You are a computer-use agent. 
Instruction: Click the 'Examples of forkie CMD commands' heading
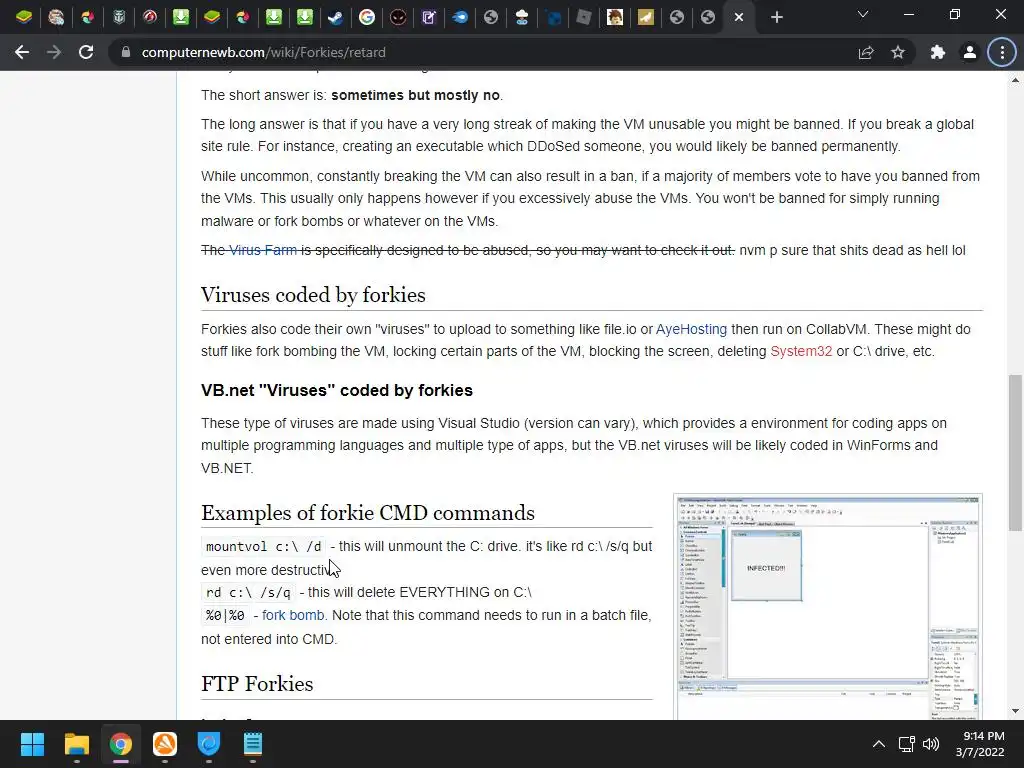point(368,513)
